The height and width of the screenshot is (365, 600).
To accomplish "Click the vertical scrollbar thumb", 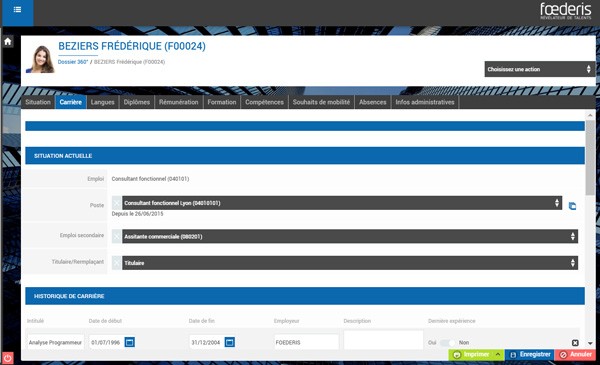I will point(590,158).
